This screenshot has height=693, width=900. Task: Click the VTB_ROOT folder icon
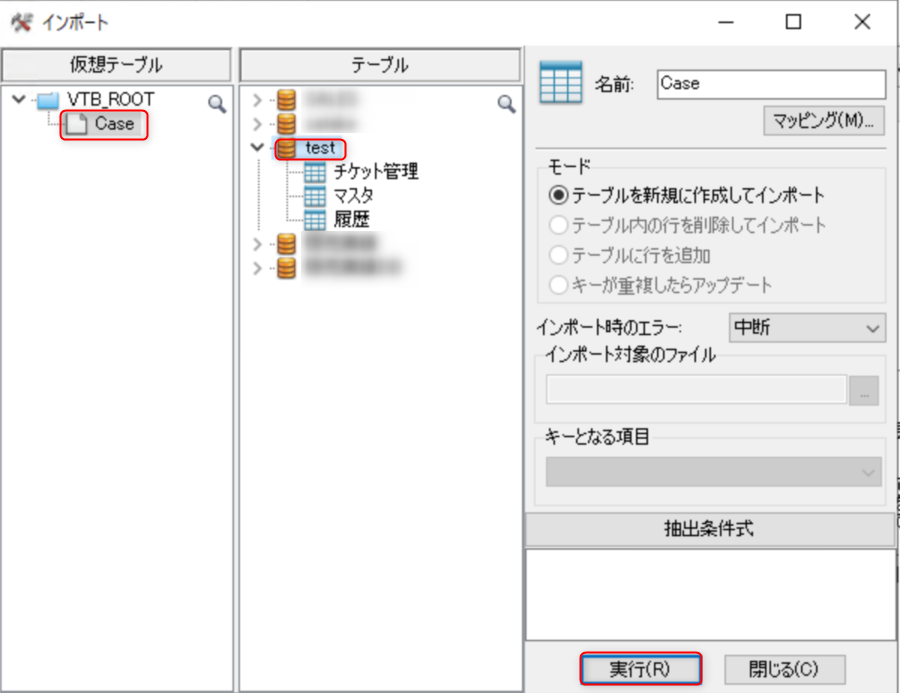click(48, 100)
